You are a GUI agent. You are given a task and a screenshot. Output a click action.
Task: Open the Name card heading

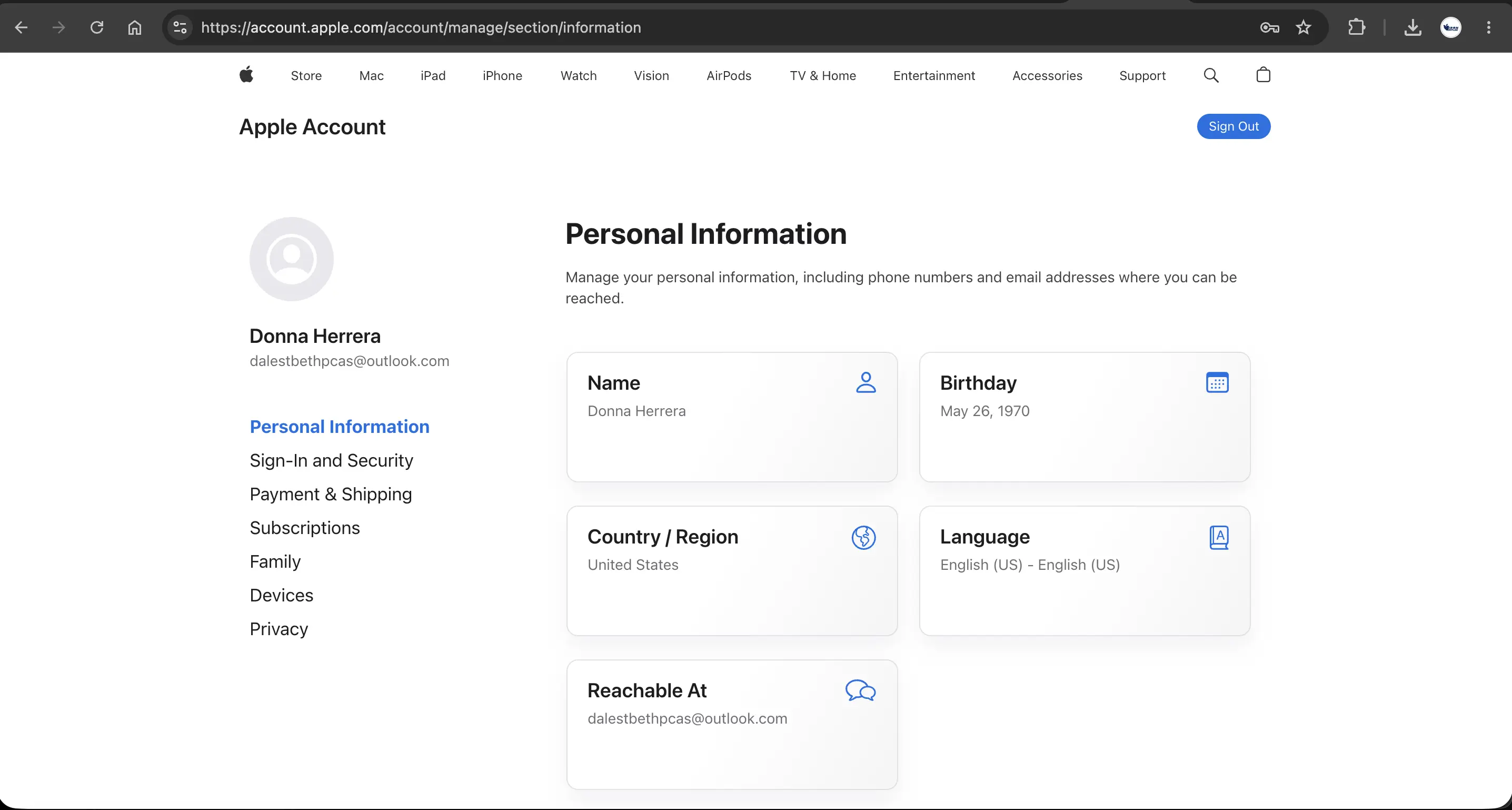pos(614,383)
